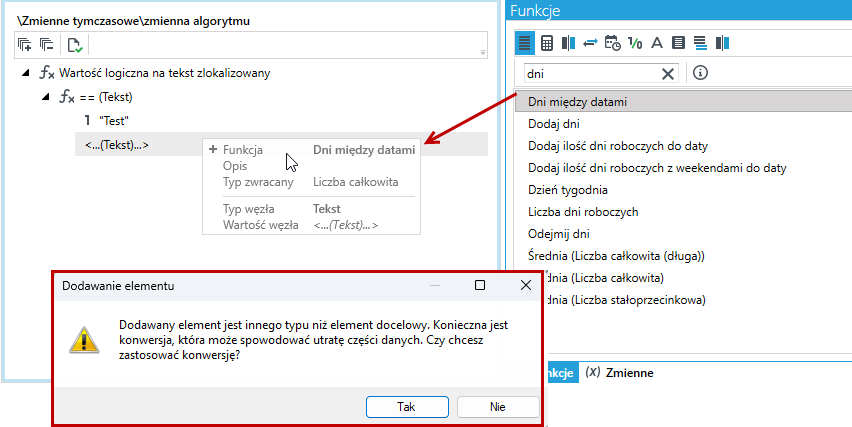Select the "Test" value node
852x427 pixels.
(114, 121)
